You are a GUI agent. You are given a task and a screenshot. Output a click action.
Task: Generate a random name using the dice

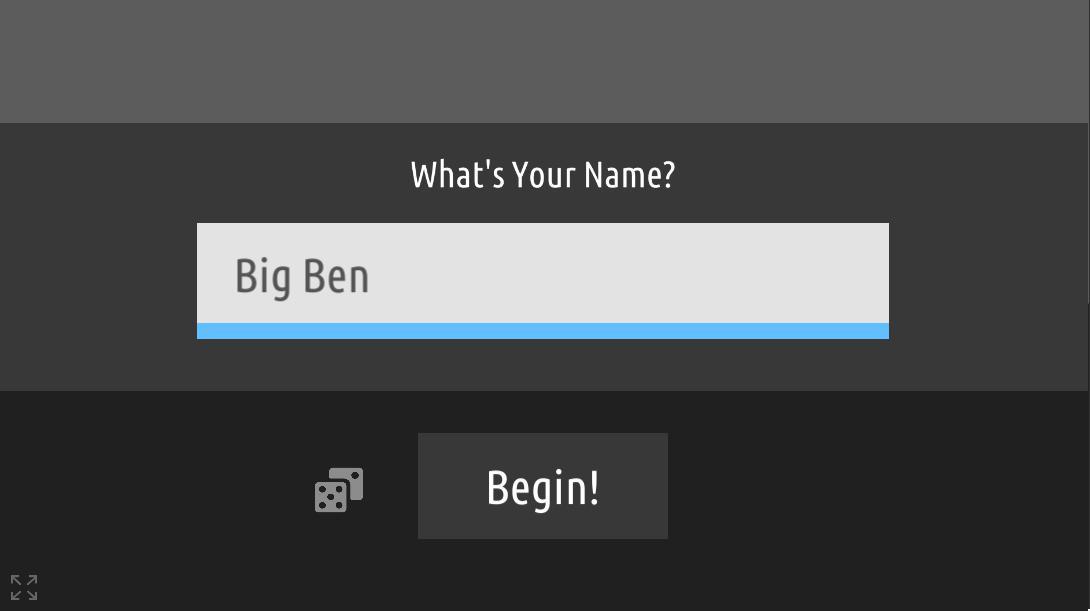[x=339, y=489]
